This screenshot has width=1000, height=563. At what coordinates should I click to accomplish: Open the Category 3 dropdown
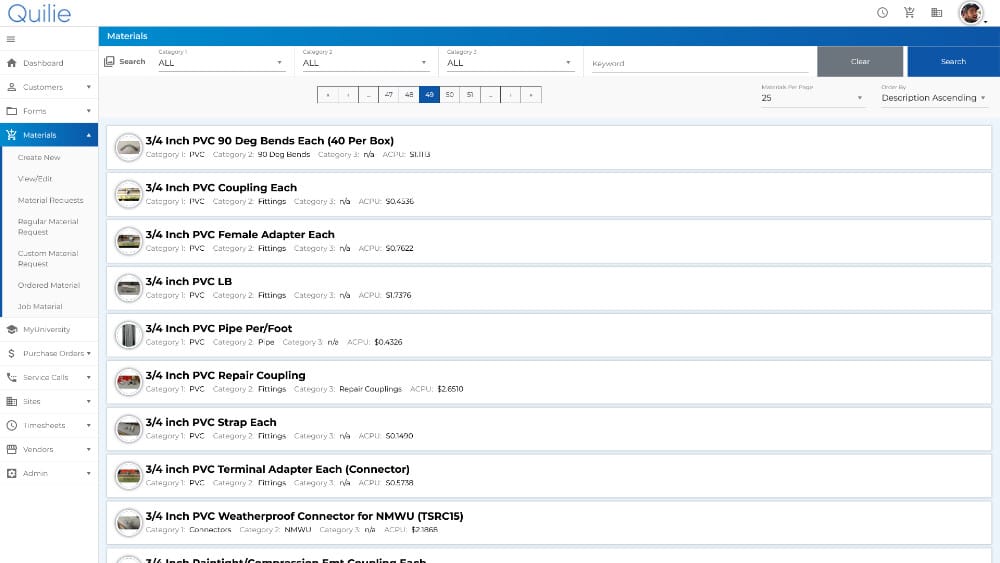pyautogui.click(x=509, y=62)
